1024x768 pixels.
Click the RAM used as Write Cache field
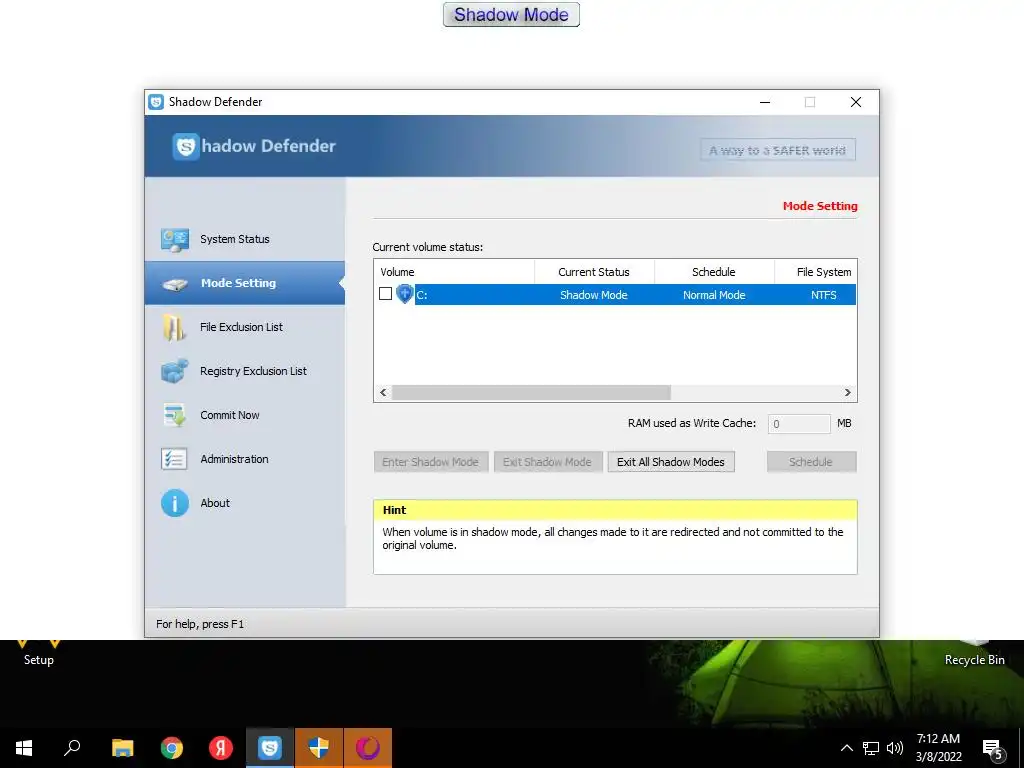pos(799,424)
